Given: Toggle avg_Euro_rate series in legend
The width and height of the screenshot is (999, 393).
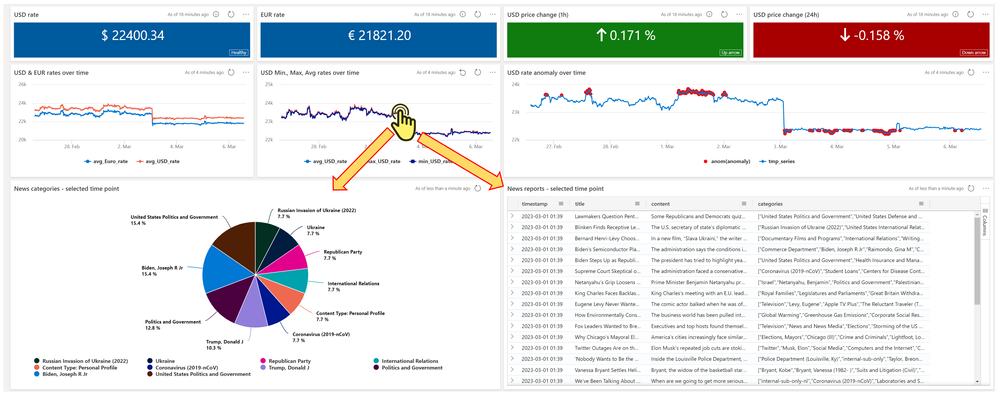Looking at the screenshot, I should pyautogui.click(x=105, y=161).
